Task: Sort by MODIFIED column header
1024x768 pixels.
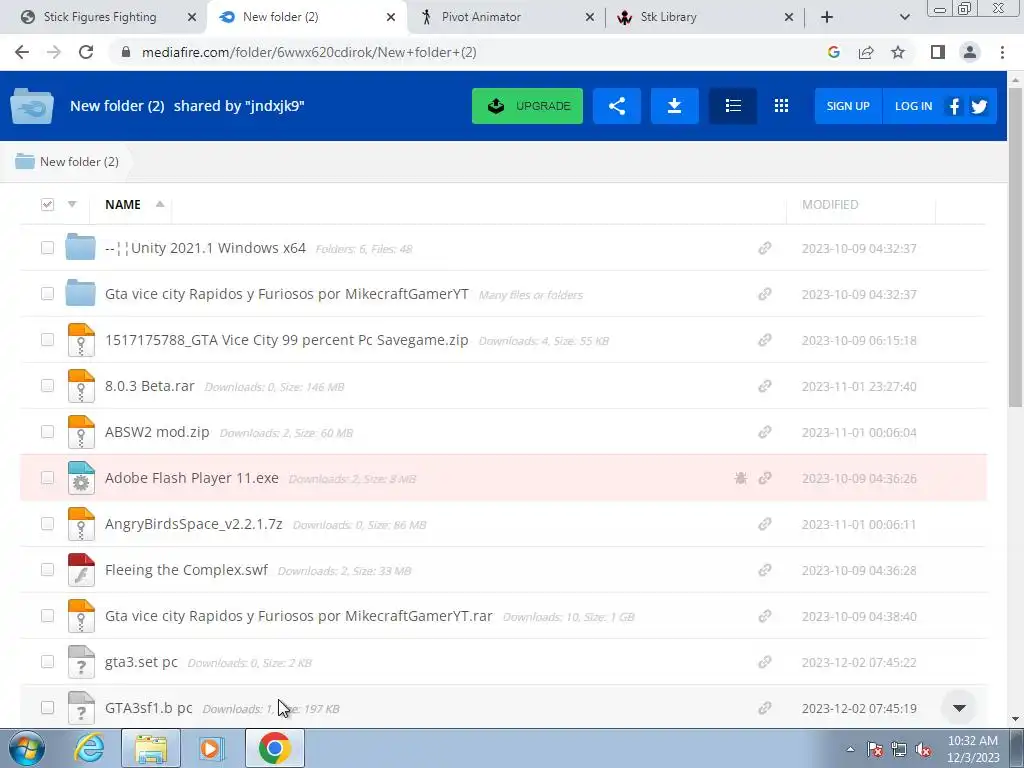Action: [829, 204]
